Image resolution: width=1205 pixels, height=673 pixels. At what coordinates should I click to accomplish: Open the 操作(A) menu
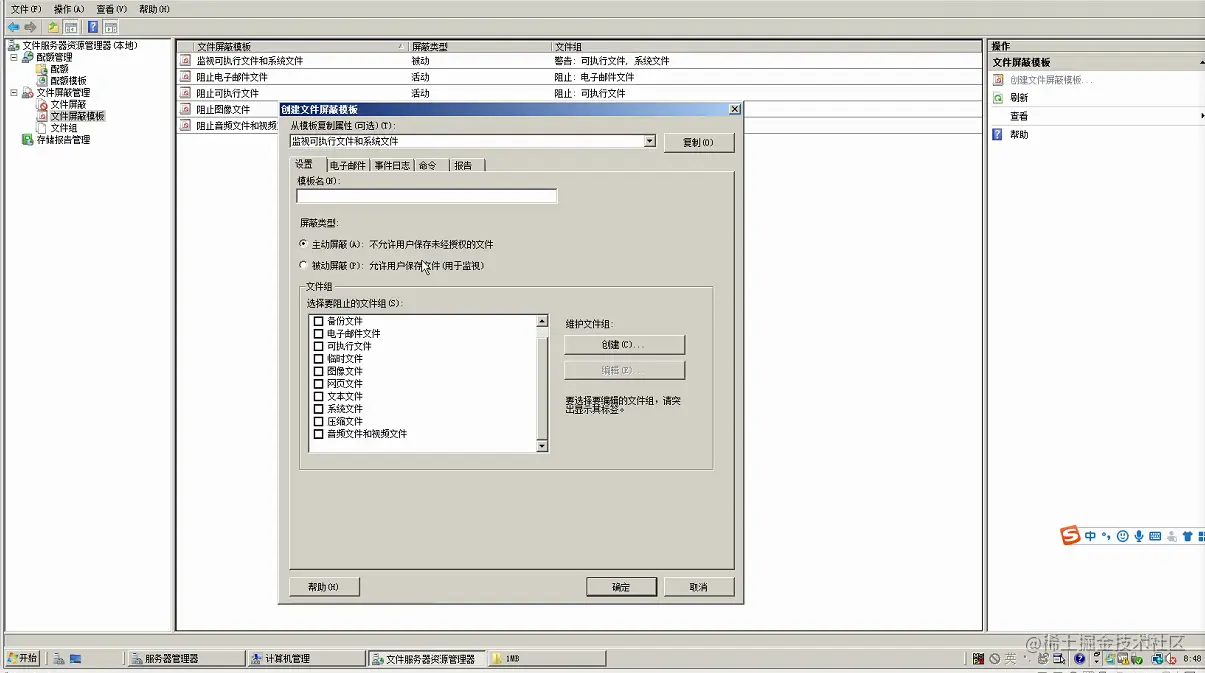coord(69,9)
